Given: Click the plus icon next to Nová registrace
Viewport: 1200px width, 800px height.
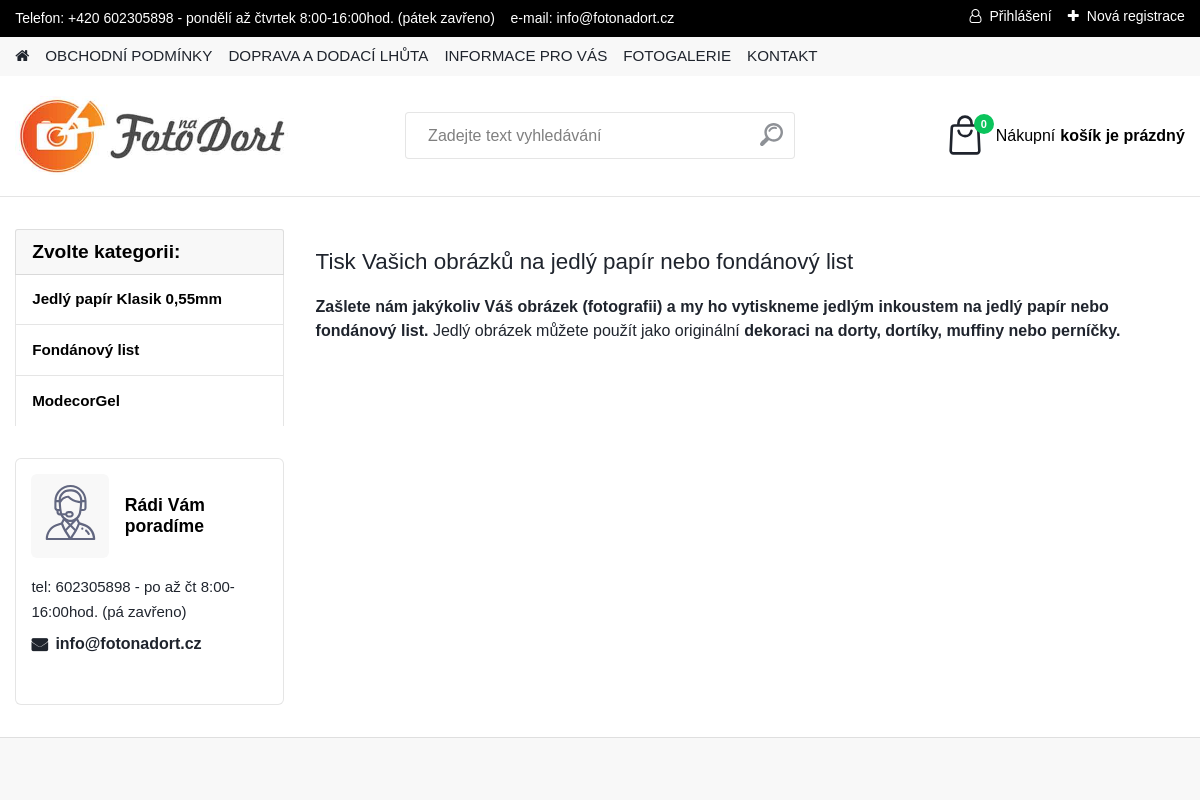Looking at the screenshot, I should tap(1073, 16).
